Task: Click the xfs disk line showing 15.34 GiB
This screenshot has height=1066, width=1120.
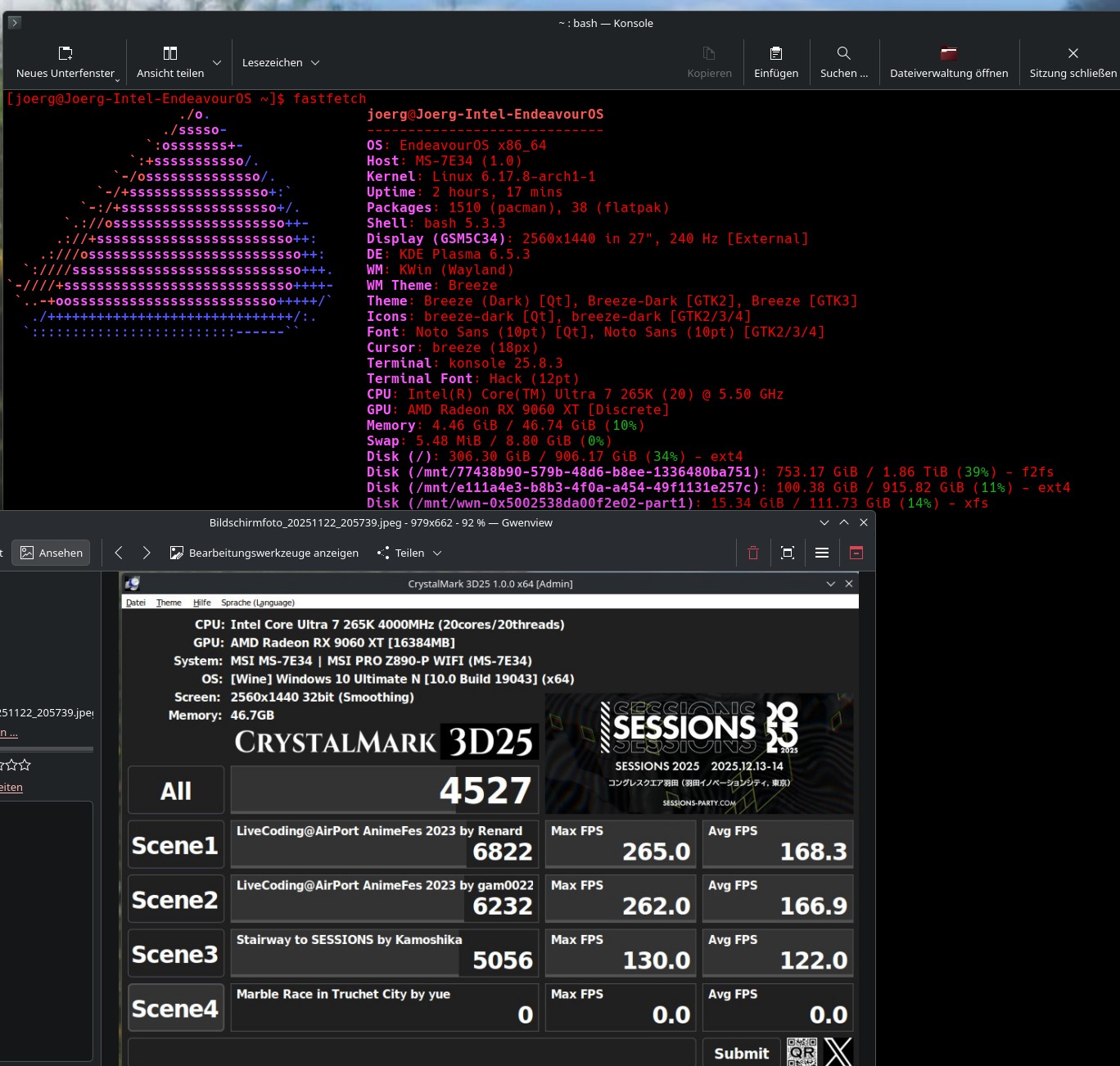Action: pos(677,504)
